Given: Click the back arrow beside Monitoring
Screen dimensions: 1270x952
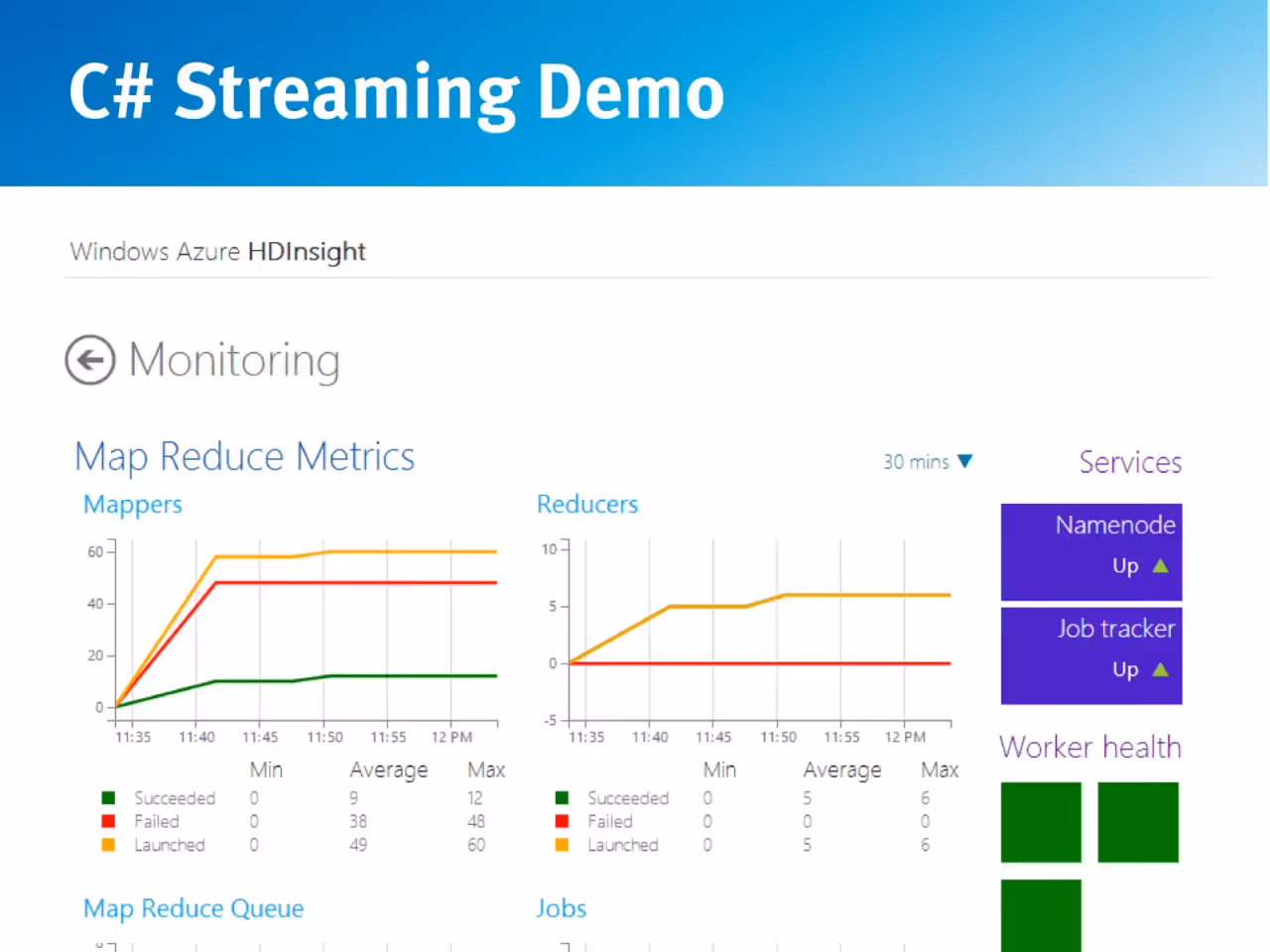Looking at the screenshot, I should 90,360.
